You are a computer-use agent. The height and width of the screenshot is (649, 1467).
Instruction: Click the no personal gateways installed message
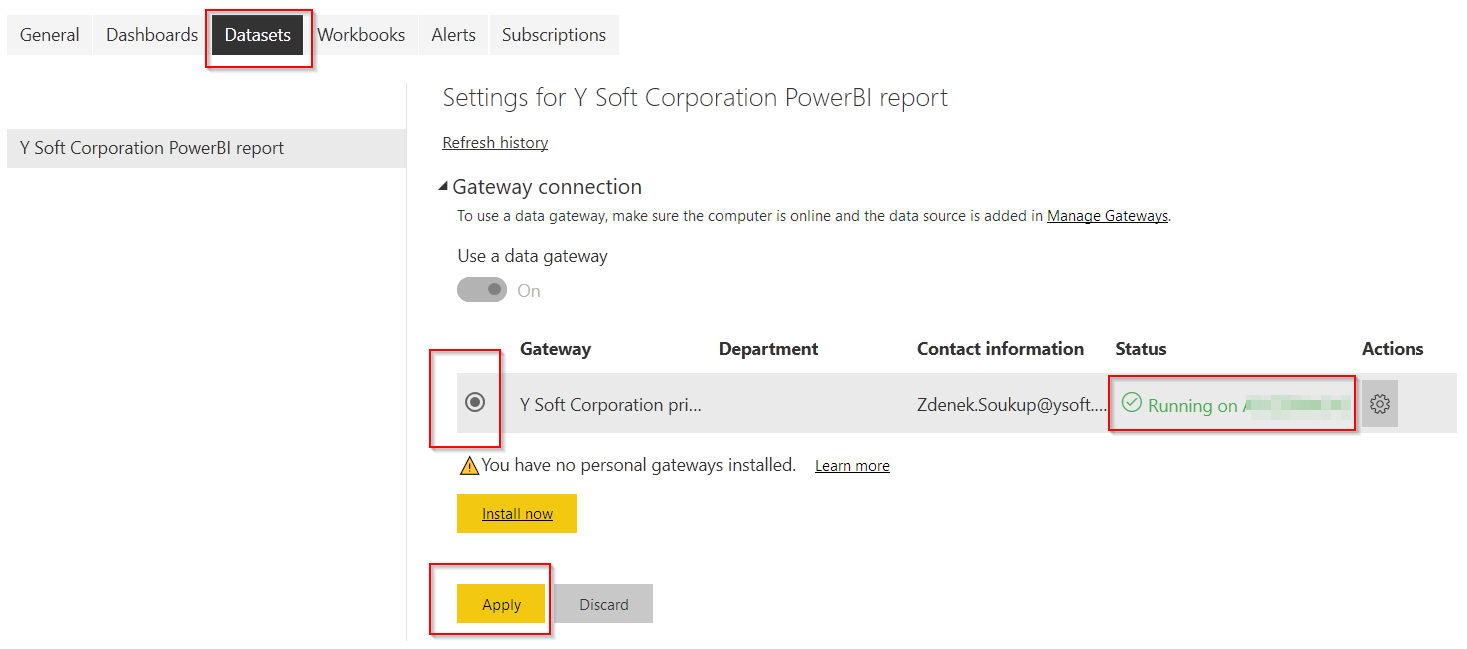point(638,465)
